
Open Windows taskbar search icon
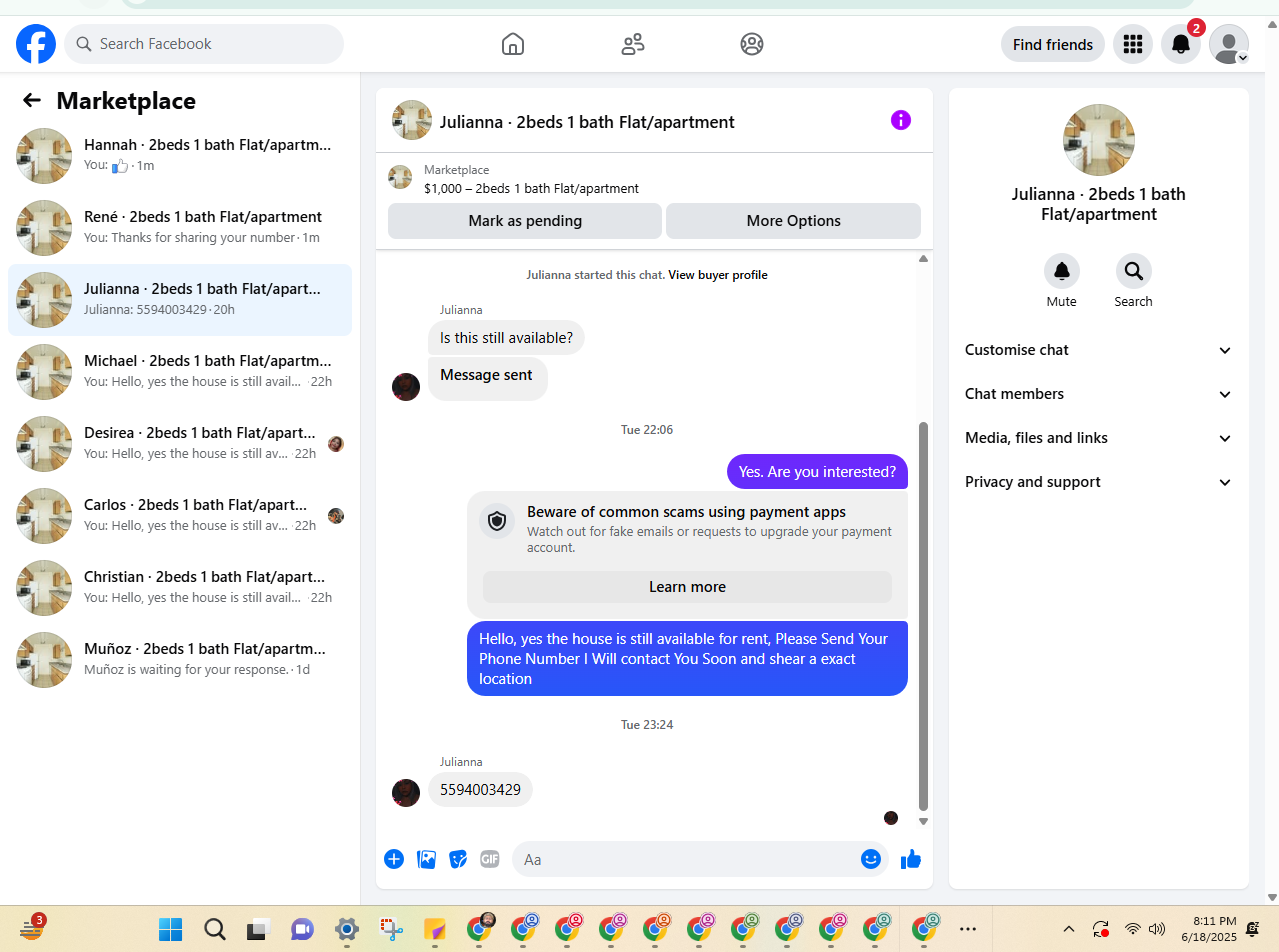[215, 929]
